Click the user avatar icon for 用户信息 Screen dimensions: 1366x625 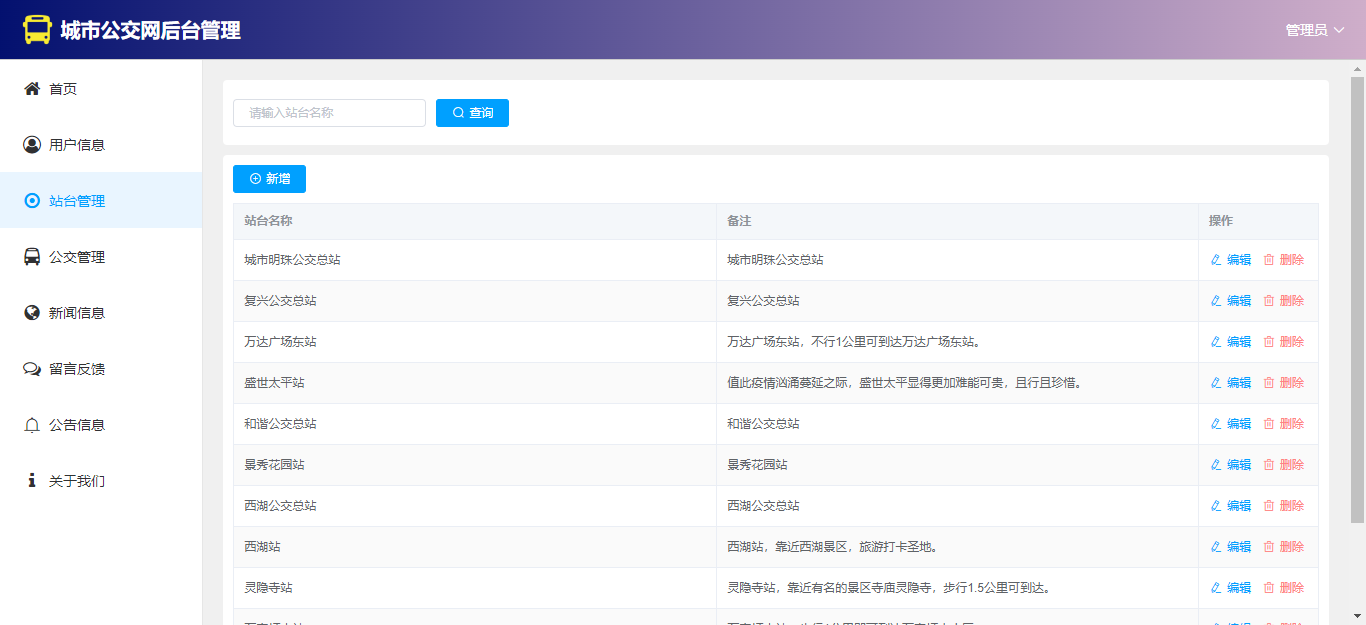click(32, 145)
